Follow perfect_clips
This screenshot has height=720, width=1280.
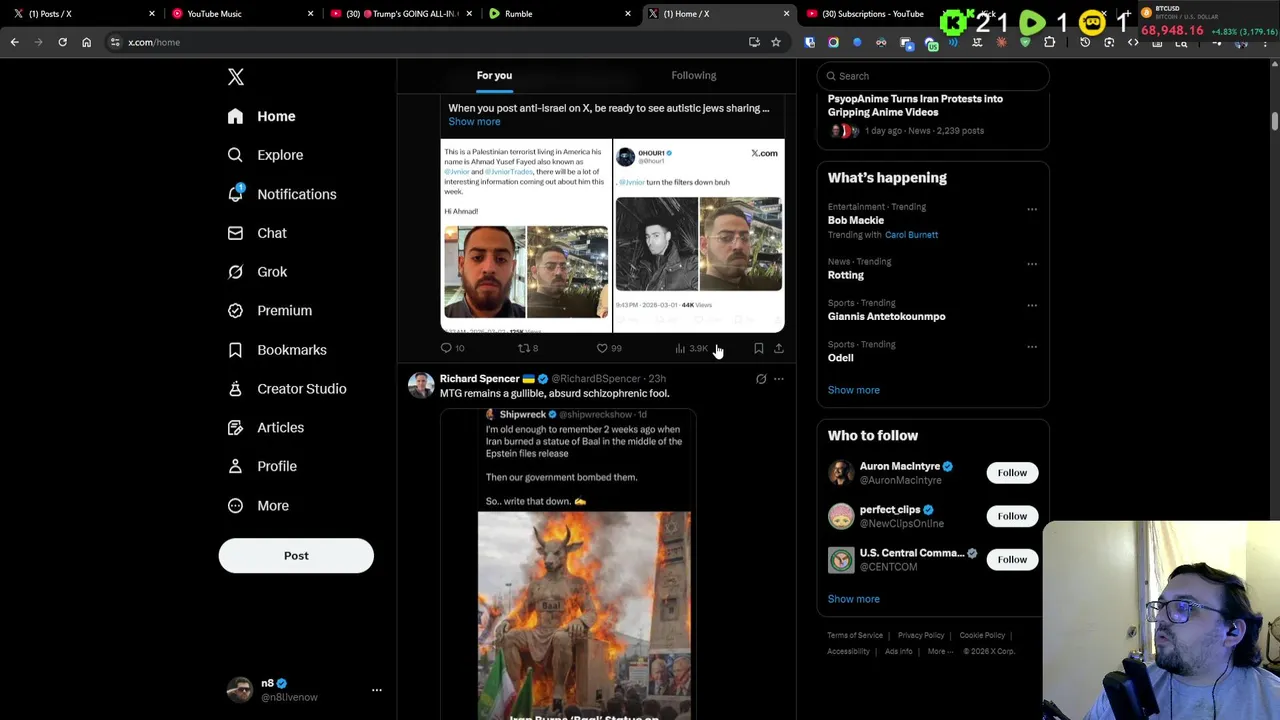click(x=1012, y=516)
